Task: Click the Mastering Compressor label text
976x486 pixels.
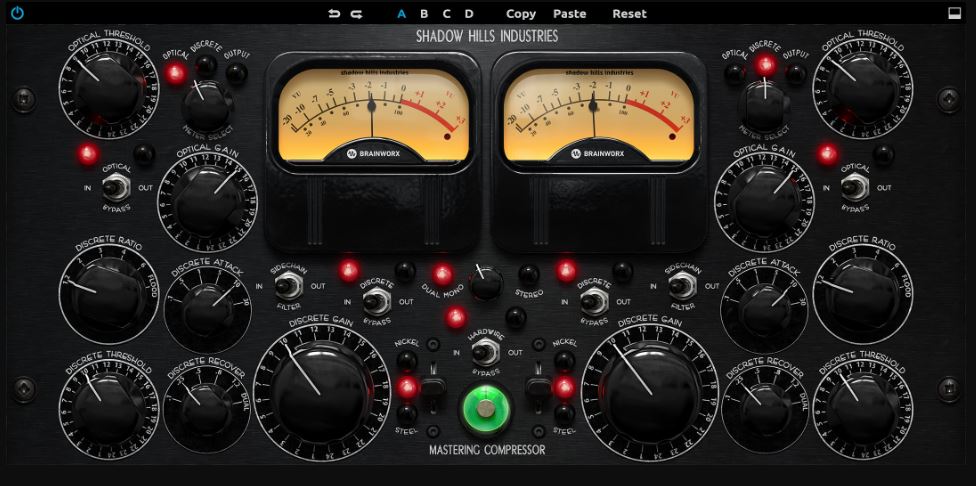Action: 487,449
